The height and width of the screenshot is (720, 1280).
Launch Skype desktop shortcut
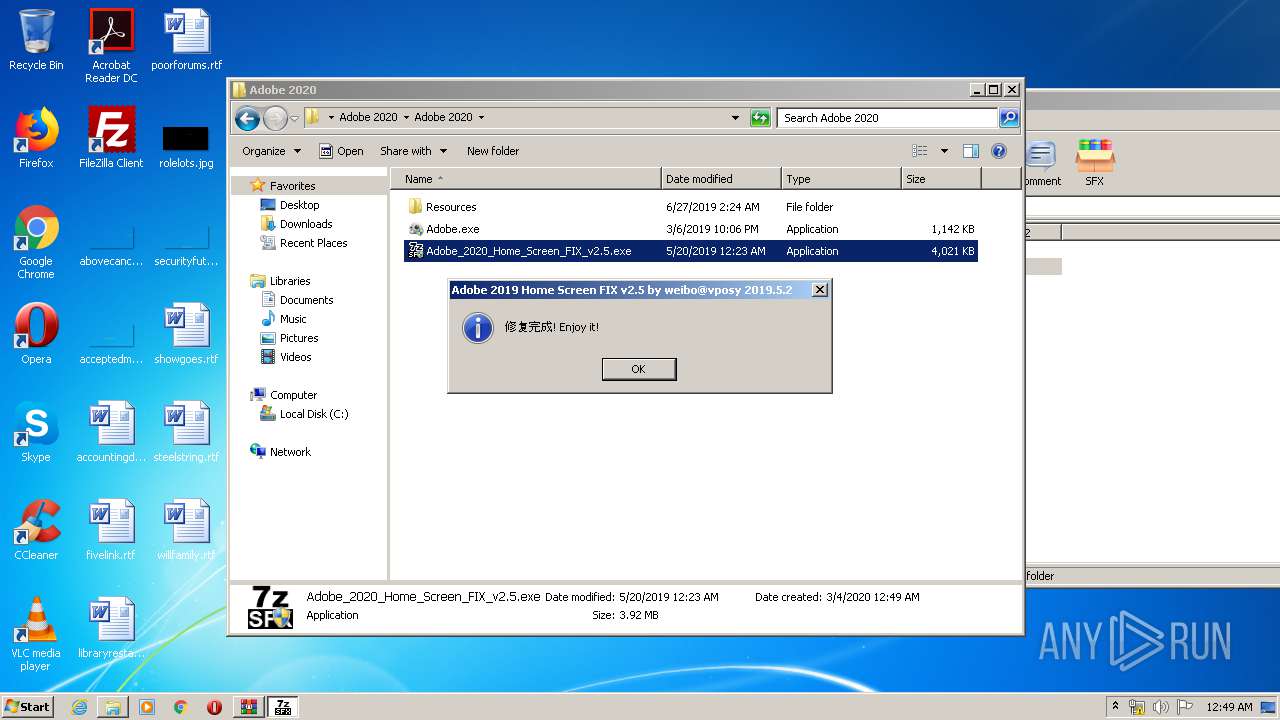pos(36,432)
